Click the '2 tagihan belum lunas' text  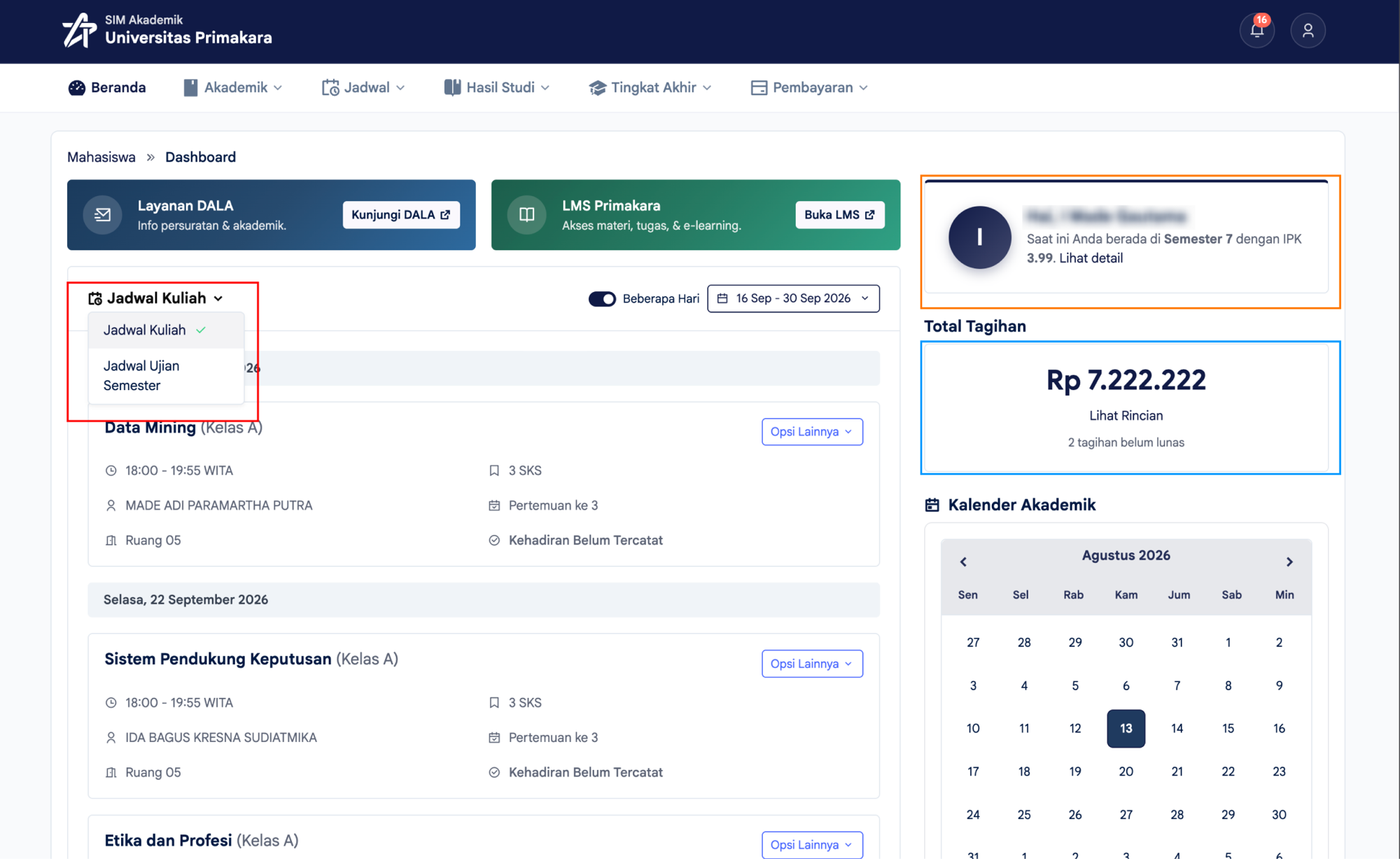pos(1126,442)
